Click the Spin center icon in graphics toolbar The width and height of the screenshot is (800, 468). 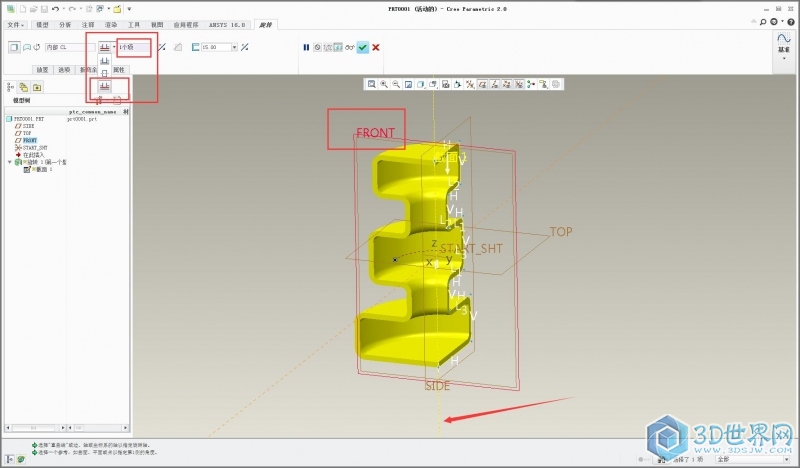531,84
